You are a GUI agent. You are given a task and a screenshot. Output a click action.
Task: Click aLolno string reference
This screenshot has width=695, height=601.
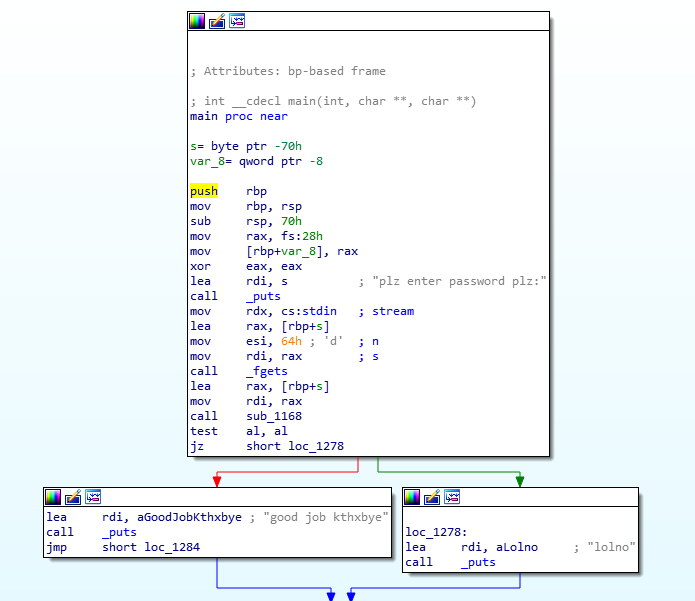517,547
